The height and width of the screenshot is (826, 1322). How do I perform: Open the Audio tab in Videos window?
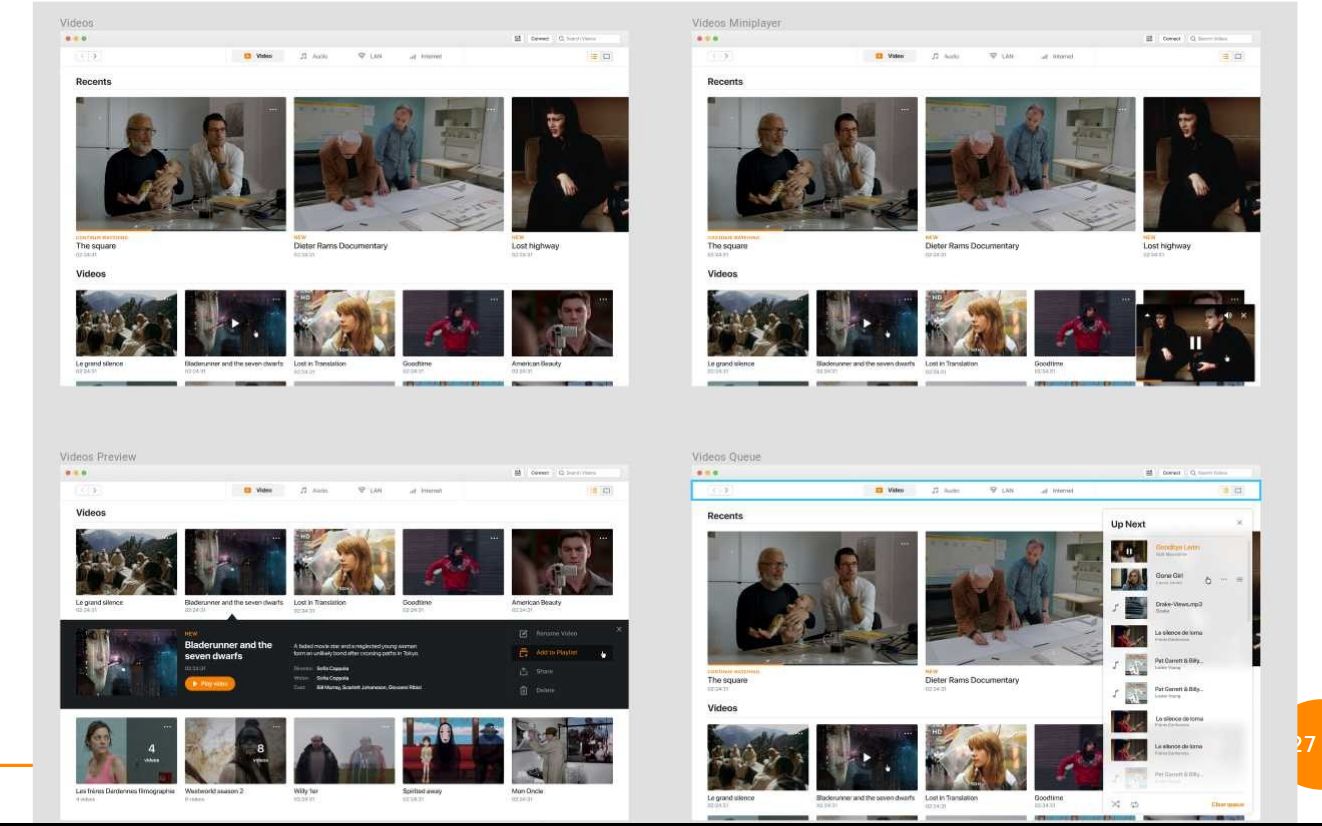tap(315, 56)
